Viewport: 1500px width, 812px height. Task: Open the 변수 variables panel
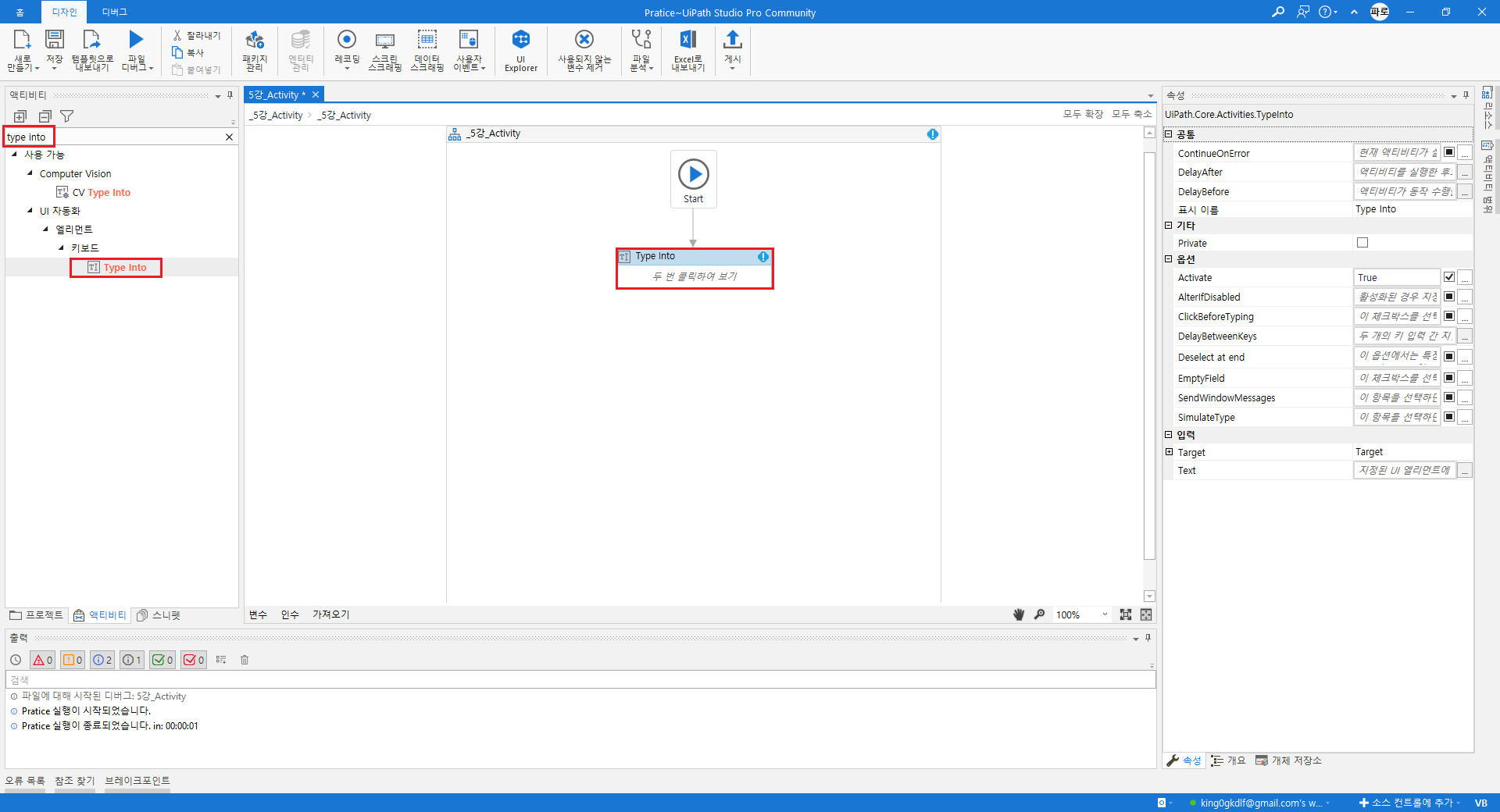click(258, 614)
